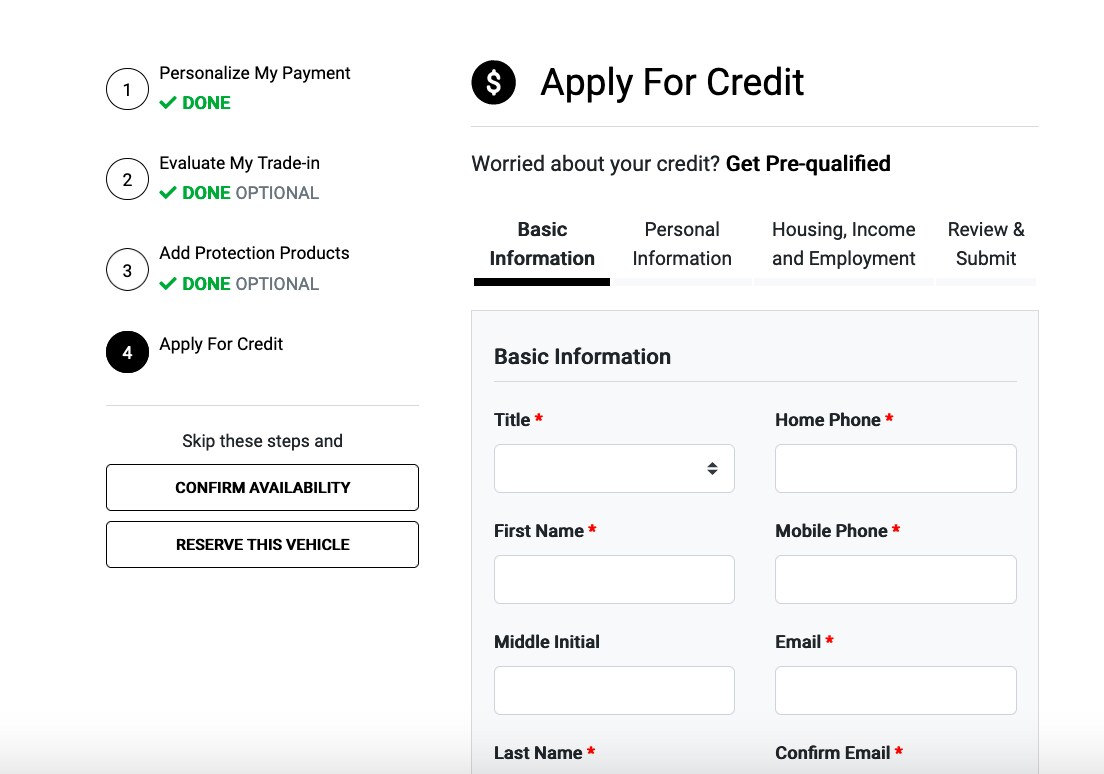Click Confirm Availability button
The width and height of the screenshot is (1104, 774).
point(263,487)
